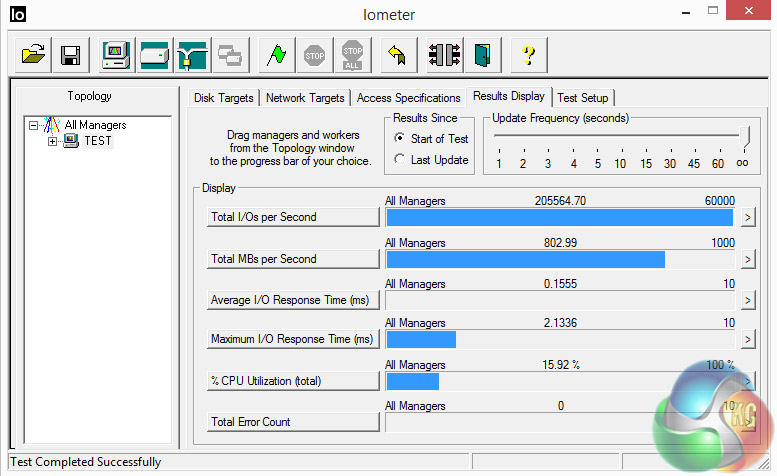Open test configuration file icon
This screenshot has width=777, height=476.
pos(33,55)
